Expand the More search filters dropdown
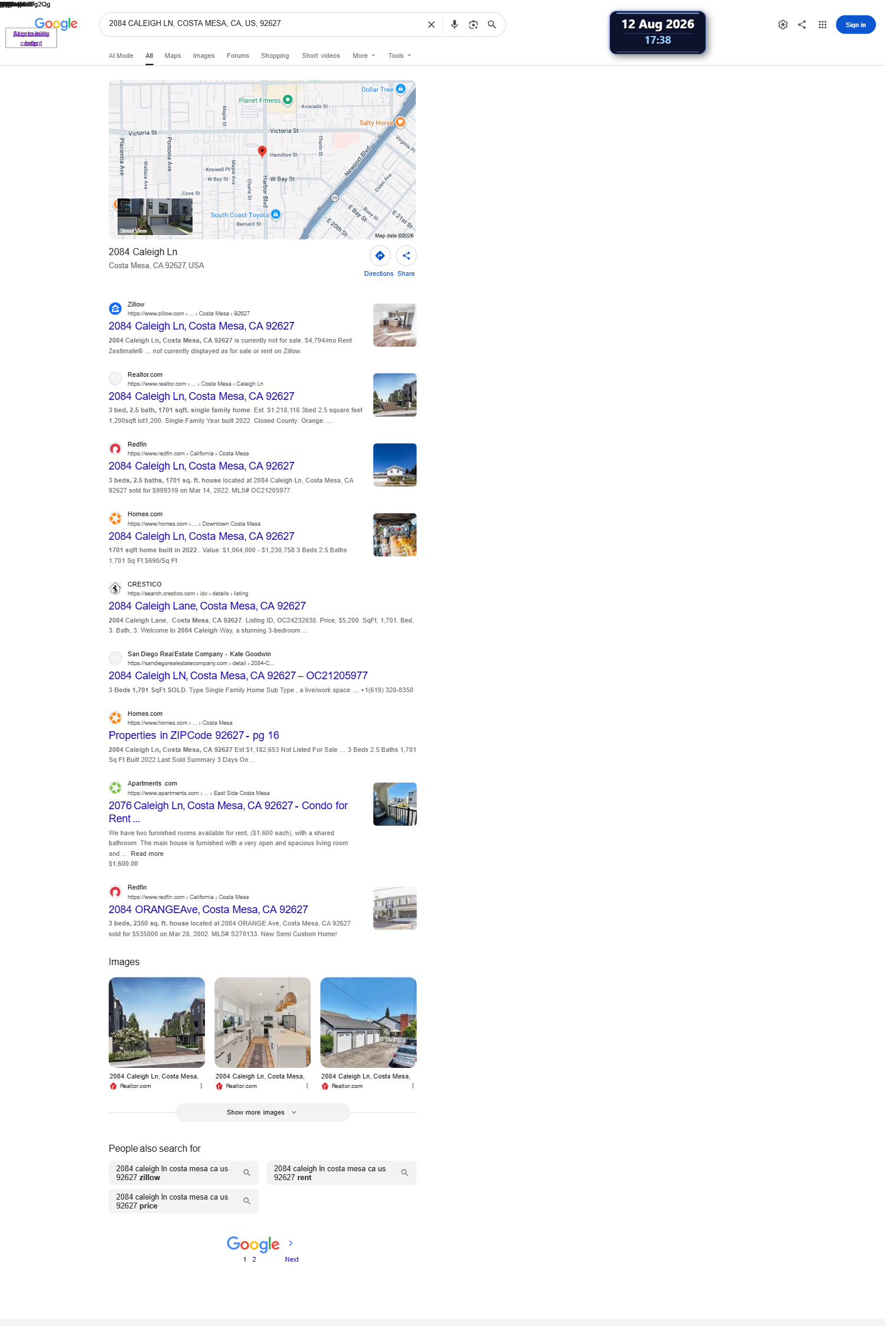Image resolution: width=896 pixels, height=1326 pixels. click(364, 56)
